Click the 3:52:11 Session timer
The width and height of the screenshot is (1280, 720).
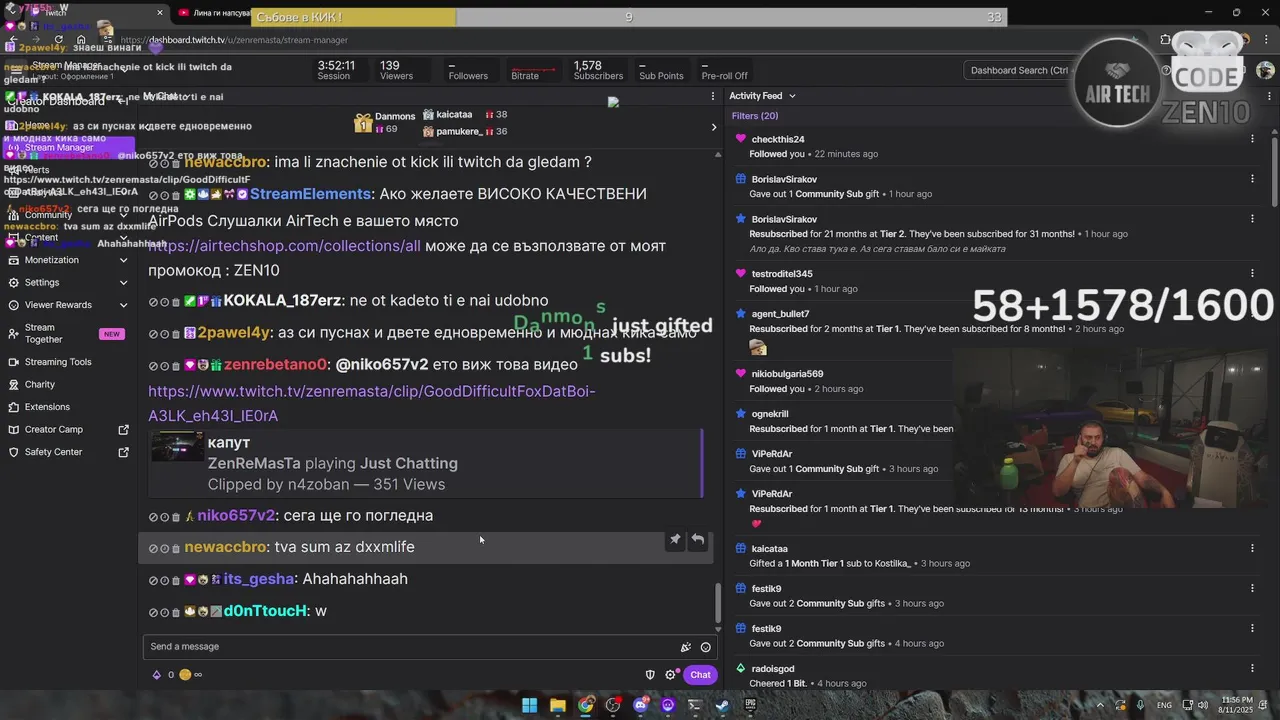tap(336, 70)
